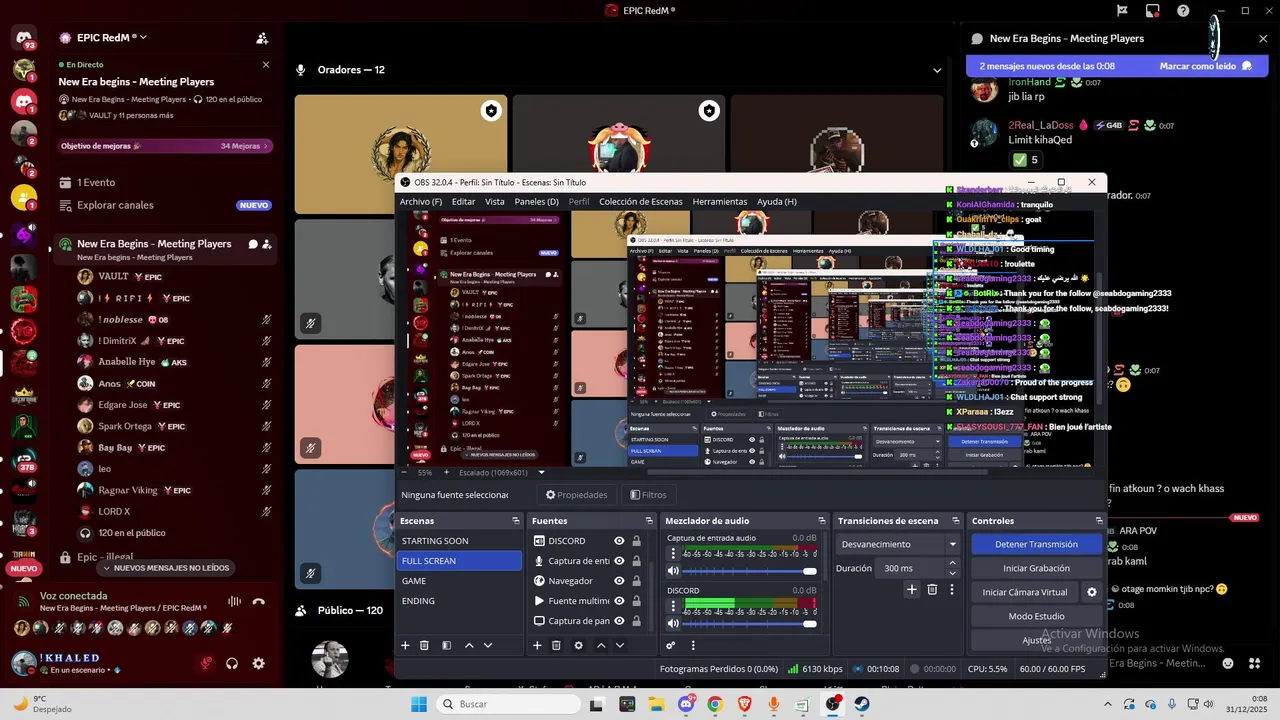Image resolution: width=1280 pixels, height=720 pixels.
Task: Open options dots for DISCORD mixer channel
Action: [x=673, y=606]
